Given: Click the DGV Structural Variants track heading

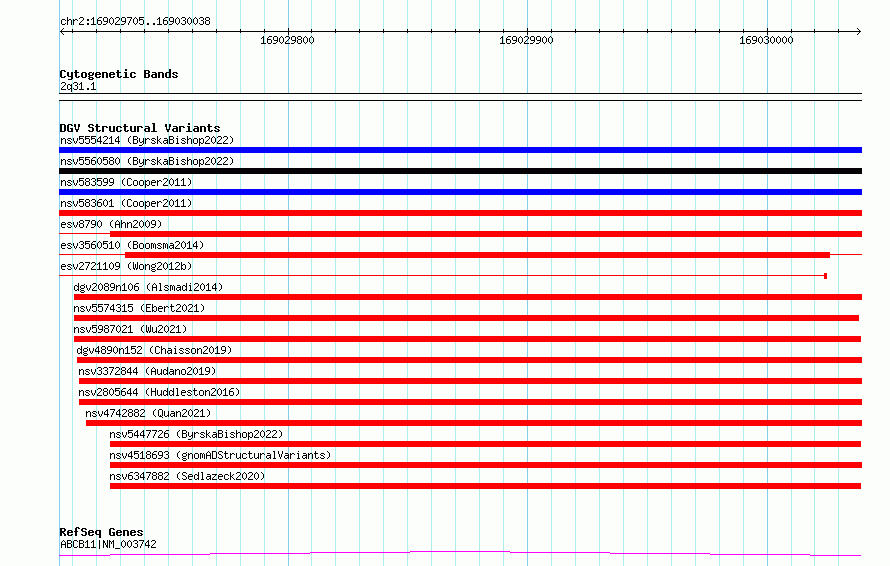Looking at the screenshot, I should point(140,128).
